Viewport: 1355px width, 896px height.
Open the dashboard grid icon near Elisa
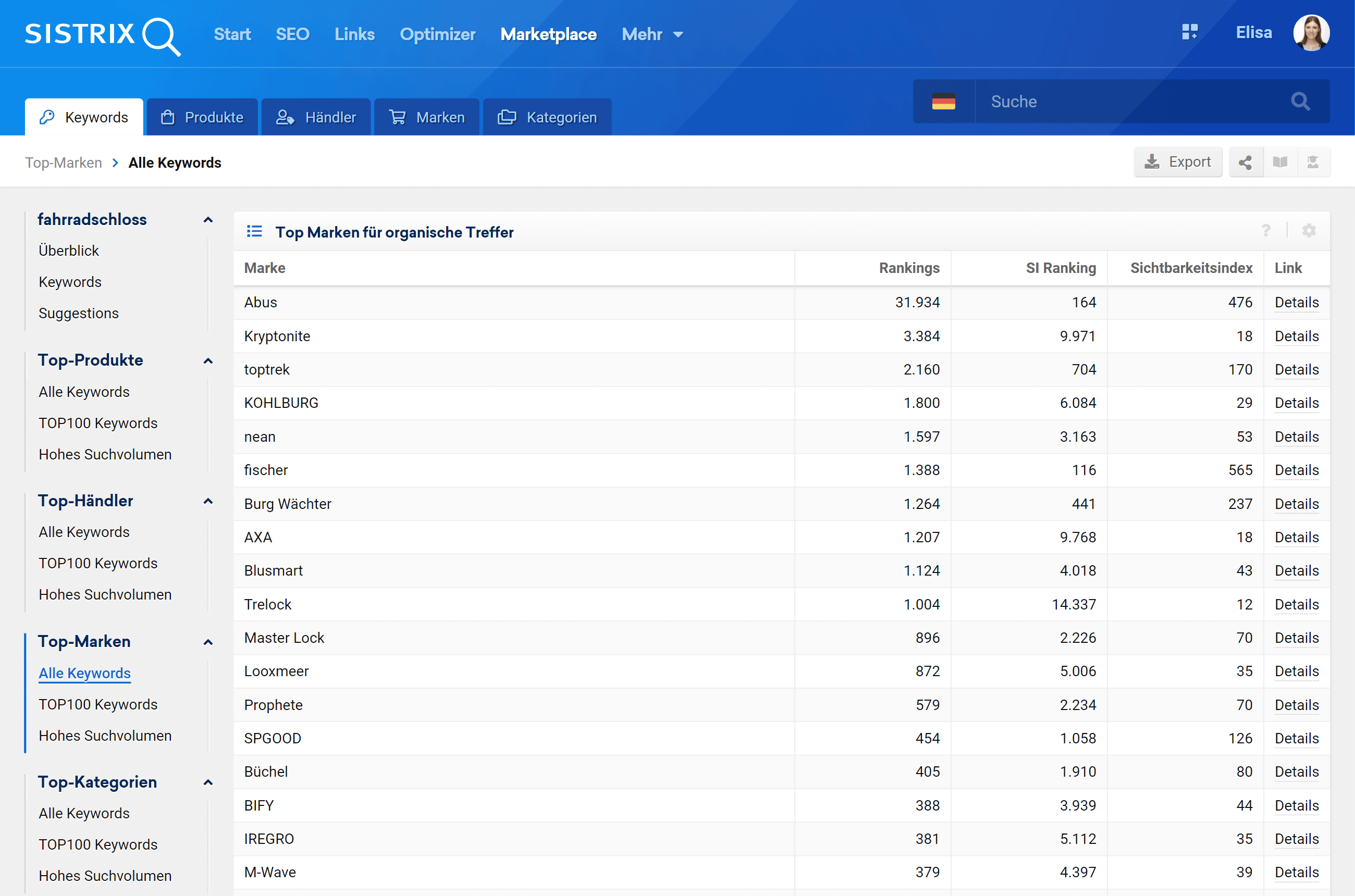(1189, 32)
